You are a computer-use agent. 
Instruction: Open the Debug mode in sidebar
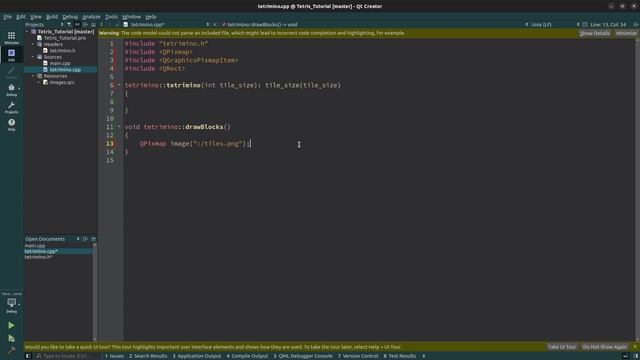tap(11, 90)
